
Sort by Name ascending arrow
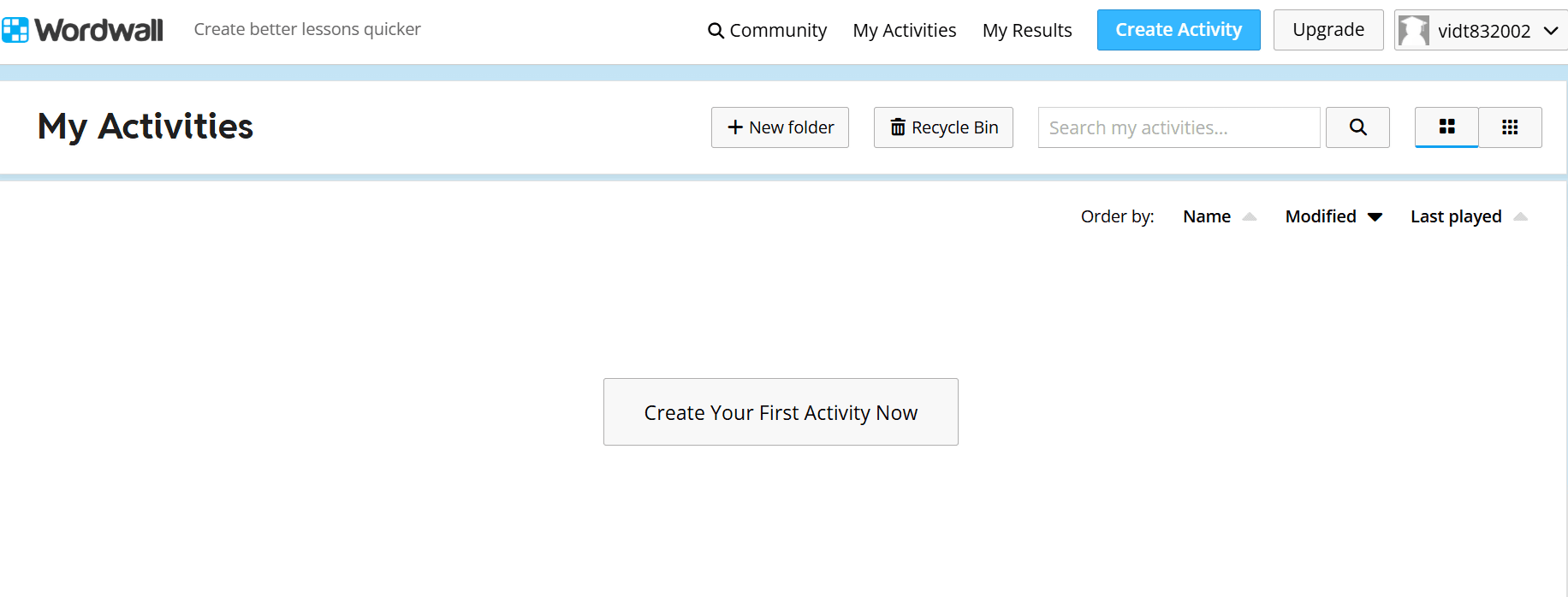1250,216
